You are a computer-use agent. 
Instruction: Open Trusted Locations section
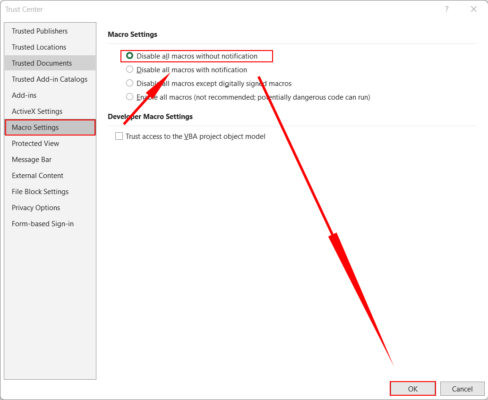tap(50, 47)
